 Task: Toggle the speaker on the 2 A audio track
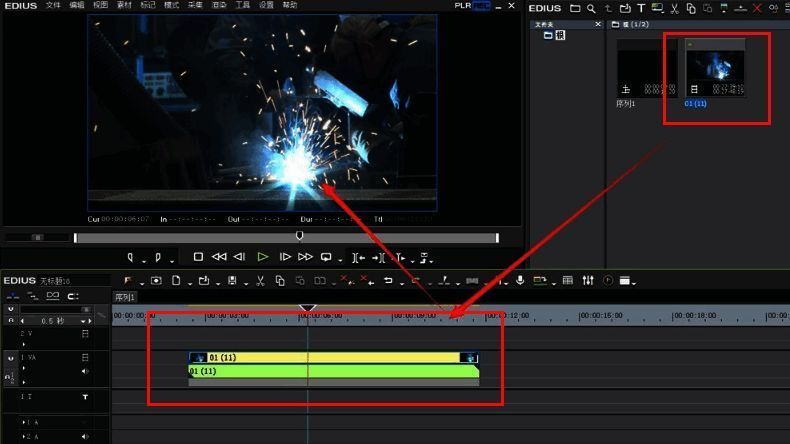pyautogui.click(x=85, y=437)
